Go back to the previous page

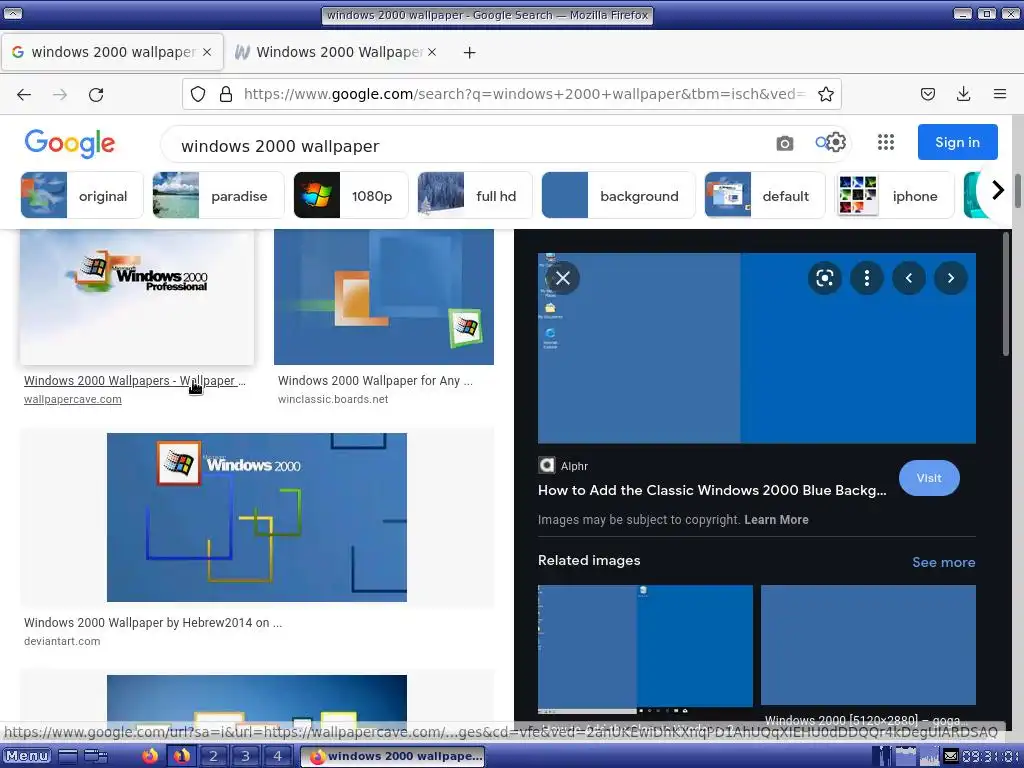pyautogui.click(x=24, y=95)
